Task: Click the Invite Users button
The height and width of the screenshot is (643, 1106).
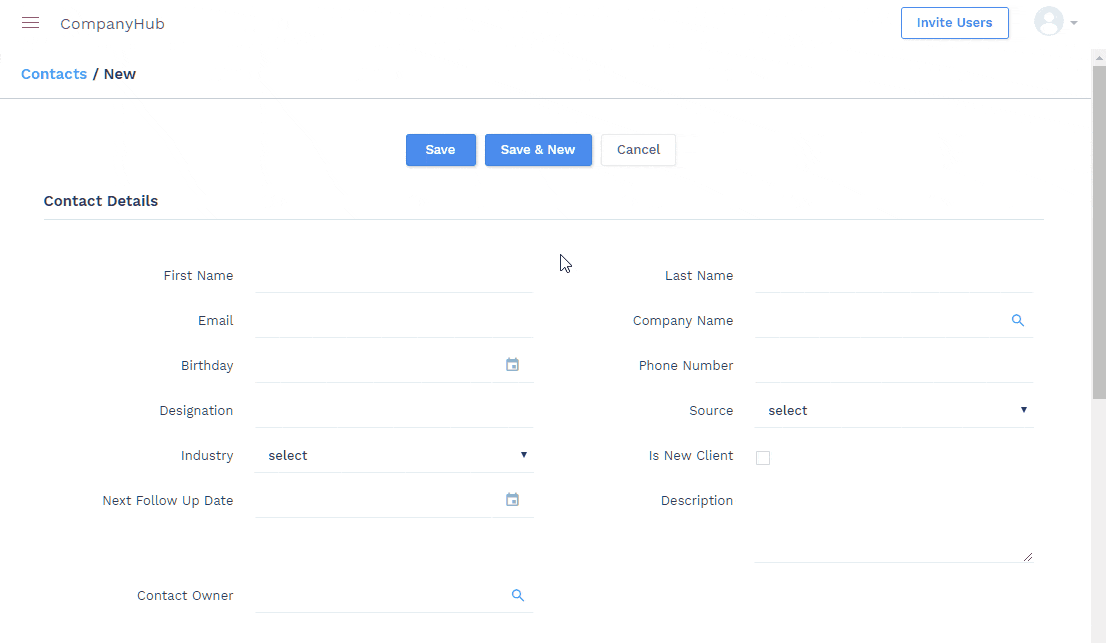Action: 954,23
